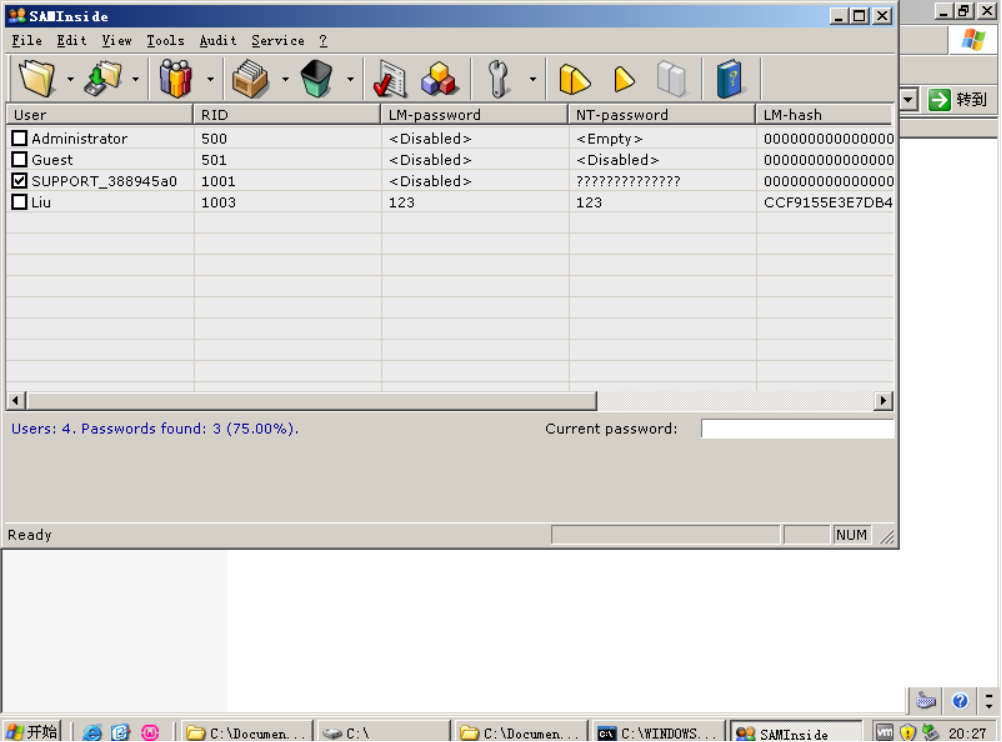Open the File menu
Viewport: 1002px width, 742px height.
(27, 40)
